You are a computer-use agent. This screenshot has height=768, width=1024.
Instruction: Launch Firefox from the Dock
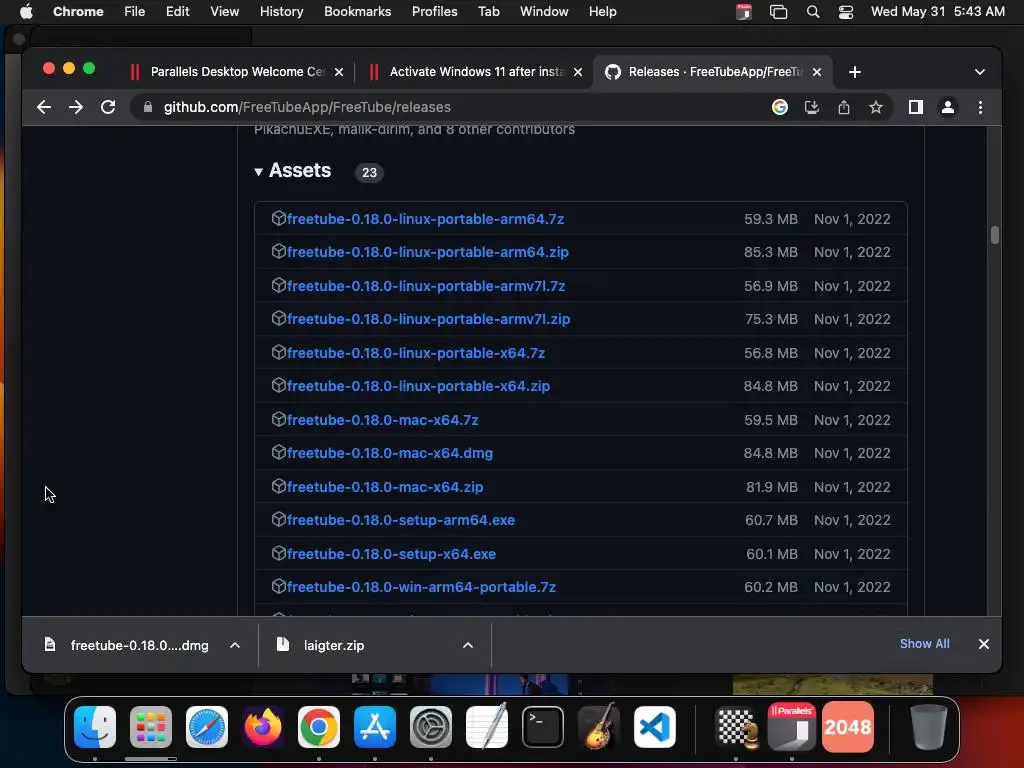click(263, 727)
